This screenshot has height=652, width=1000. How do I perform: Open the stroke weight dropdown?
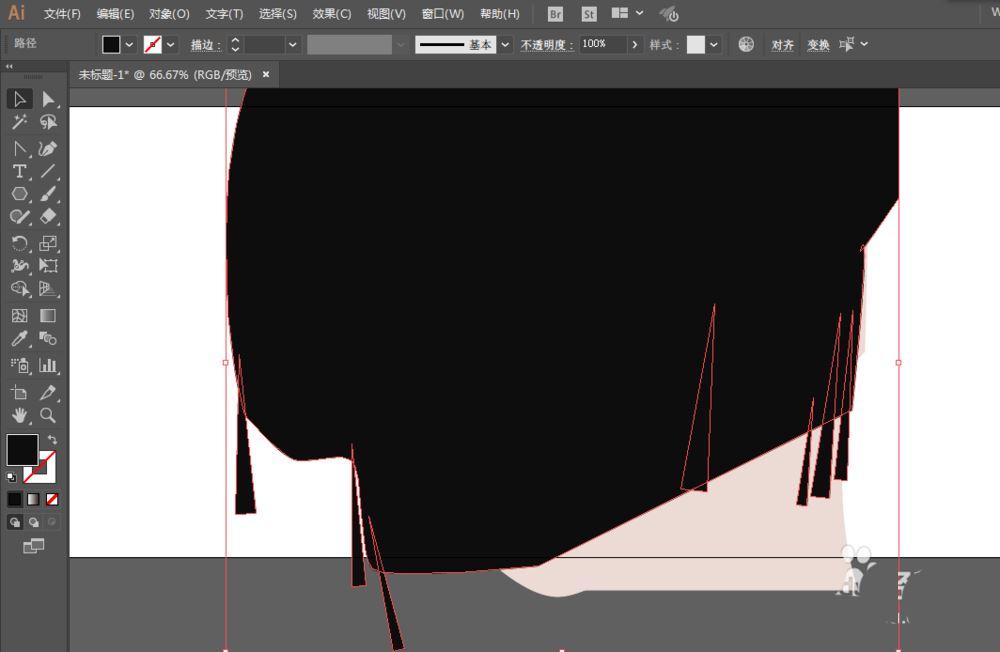pos(295,44)
